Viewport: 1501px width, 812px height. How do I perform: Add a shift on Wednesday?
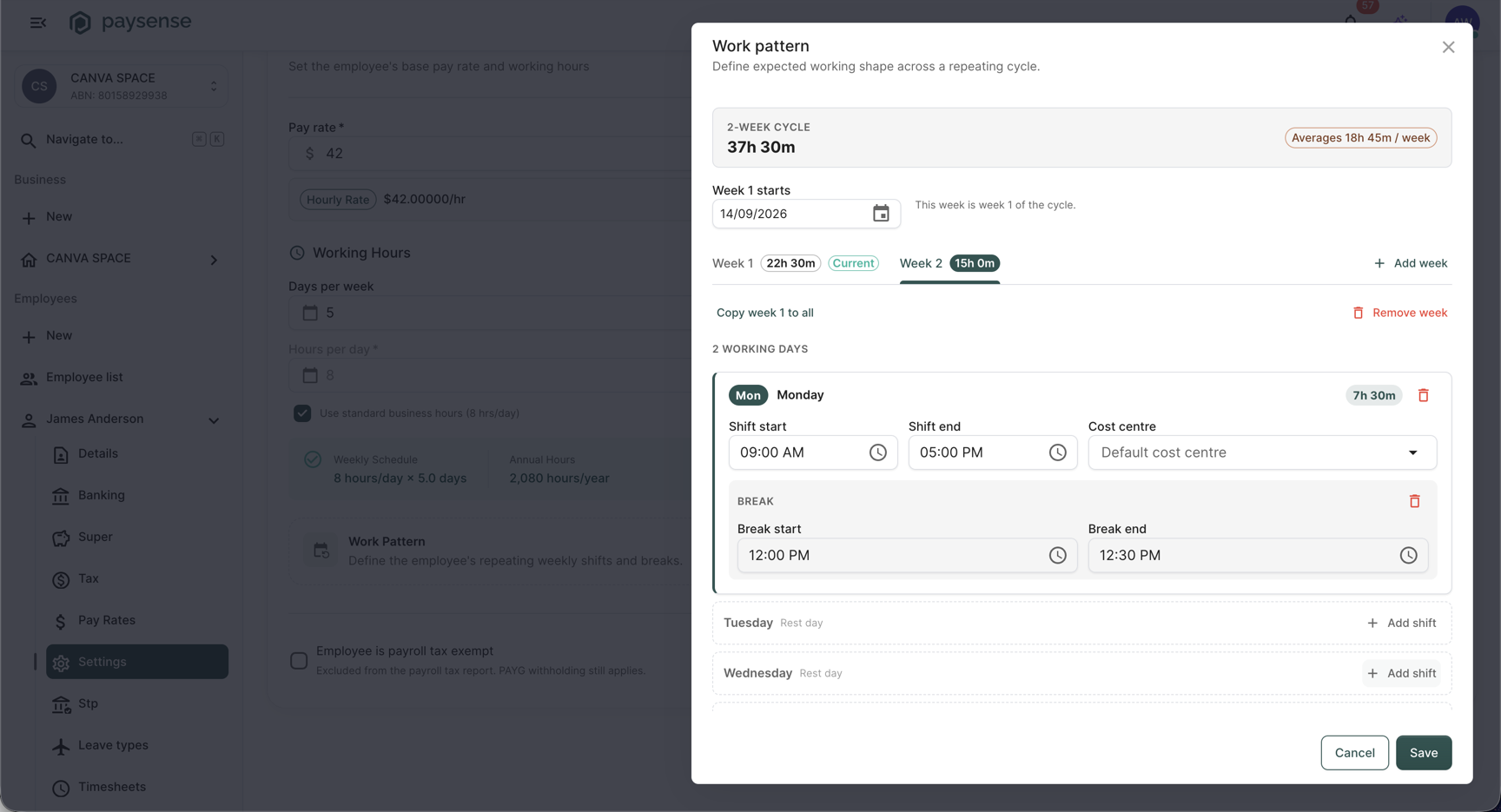coord(1401,673)
